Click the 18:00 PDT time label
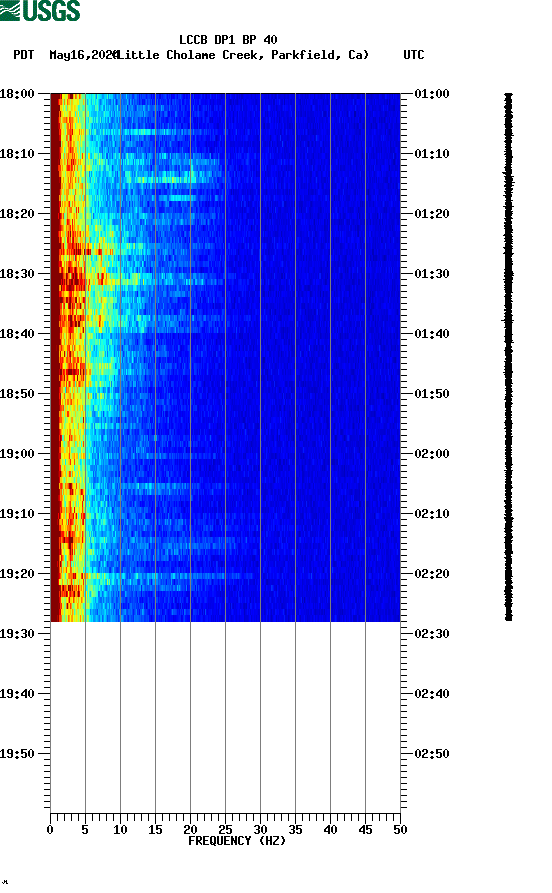 (17, 93)
